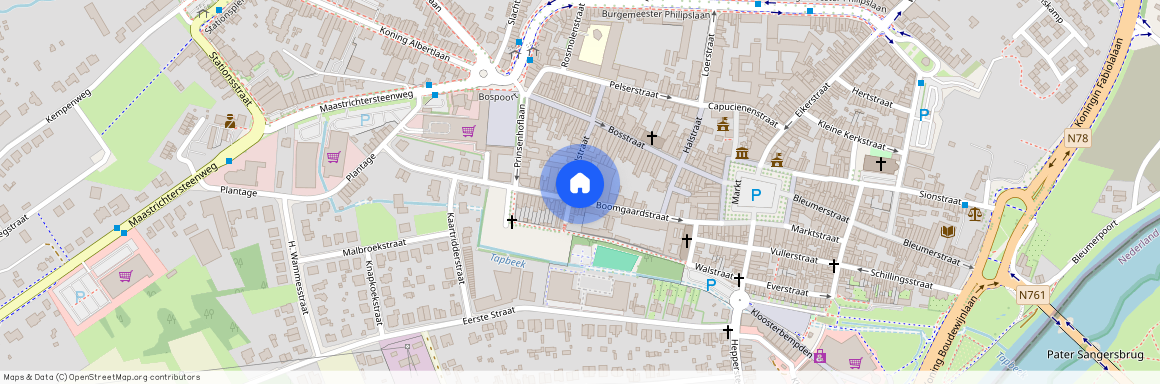Click the vertical Markt label
Viewport: 1160px width, 384px height.
[737, 191]
